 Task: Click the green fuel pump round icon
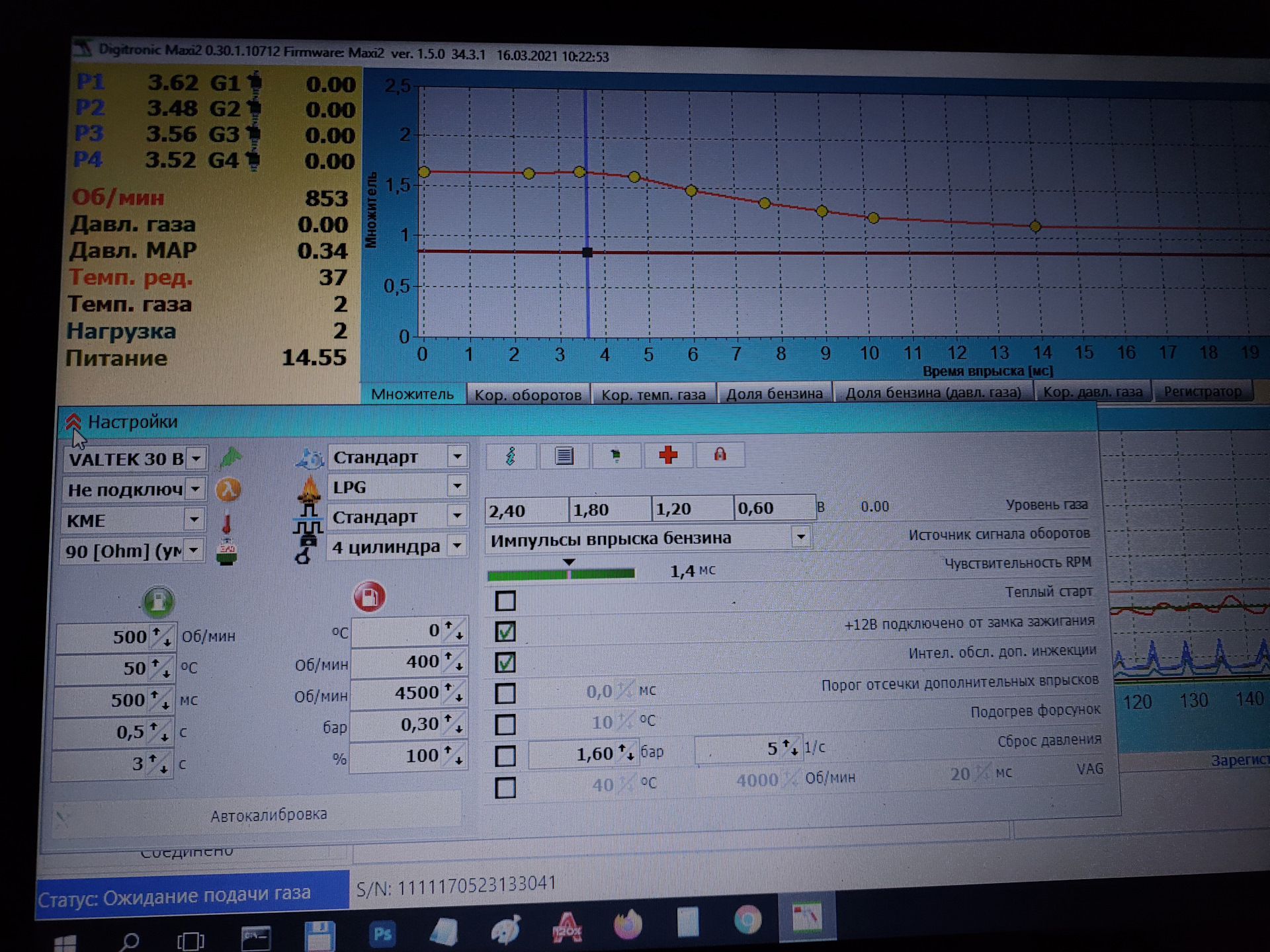click(x=158, y=601)
